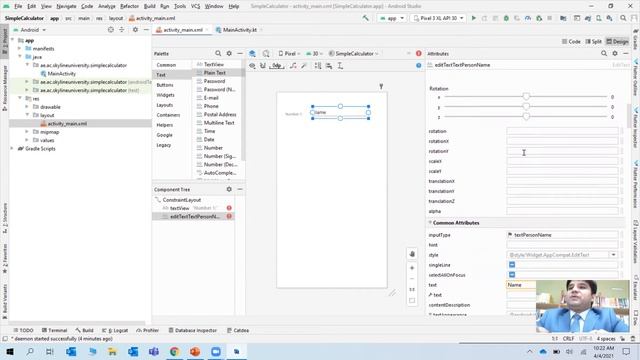Run the app with green play button
640x360 pixels.
click(x=473, y=18)
